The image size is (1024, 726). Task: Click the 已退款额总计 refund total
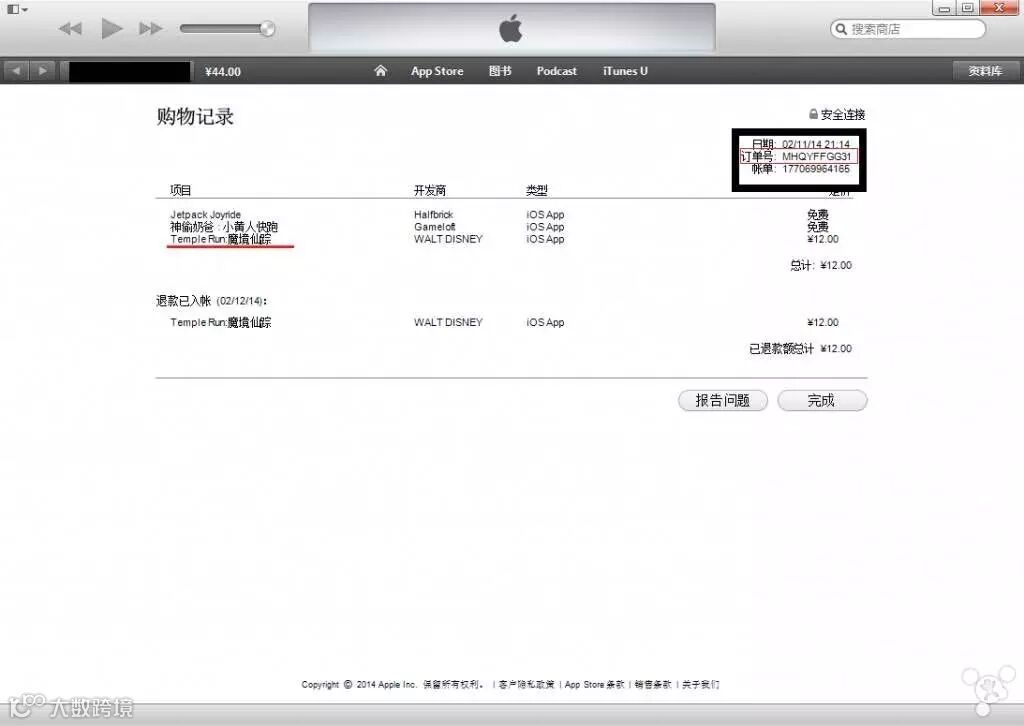tap(800, 349)
